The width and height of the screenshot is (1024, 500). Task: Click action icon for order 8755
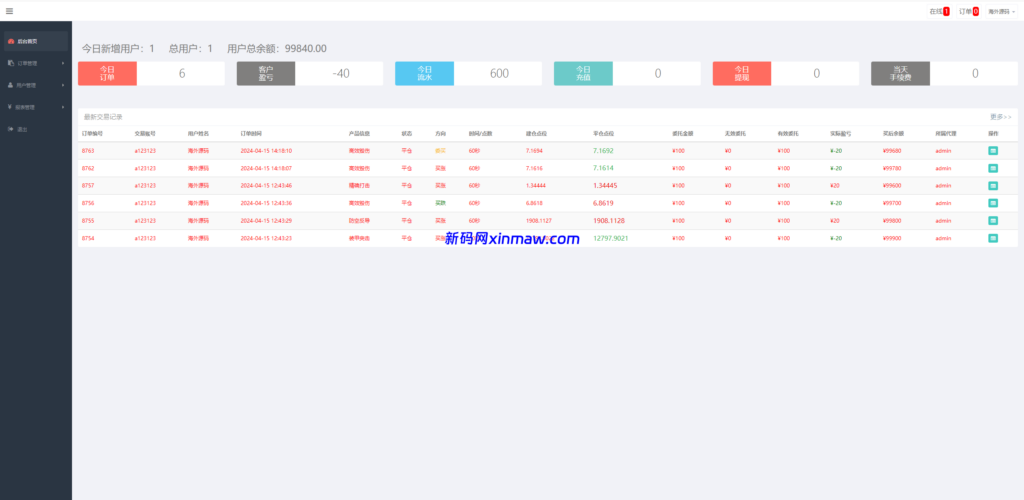[993, 220]
